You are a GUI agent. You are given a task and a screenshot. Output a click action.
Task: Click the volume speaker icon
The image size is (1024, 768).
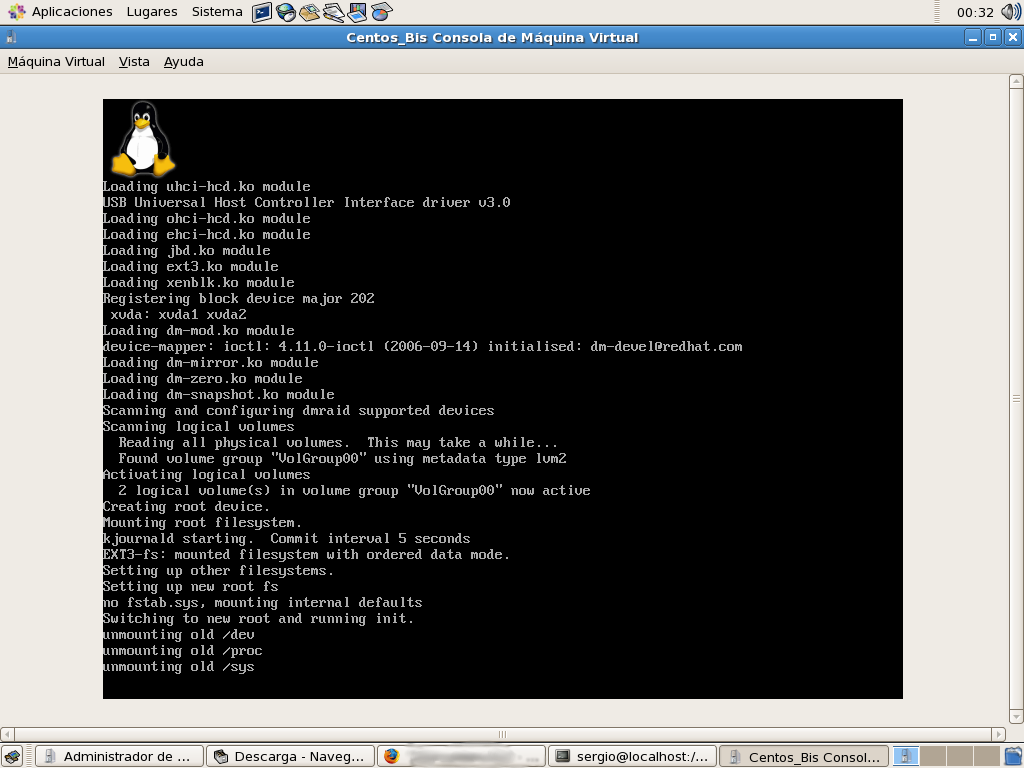[1011, 12]
